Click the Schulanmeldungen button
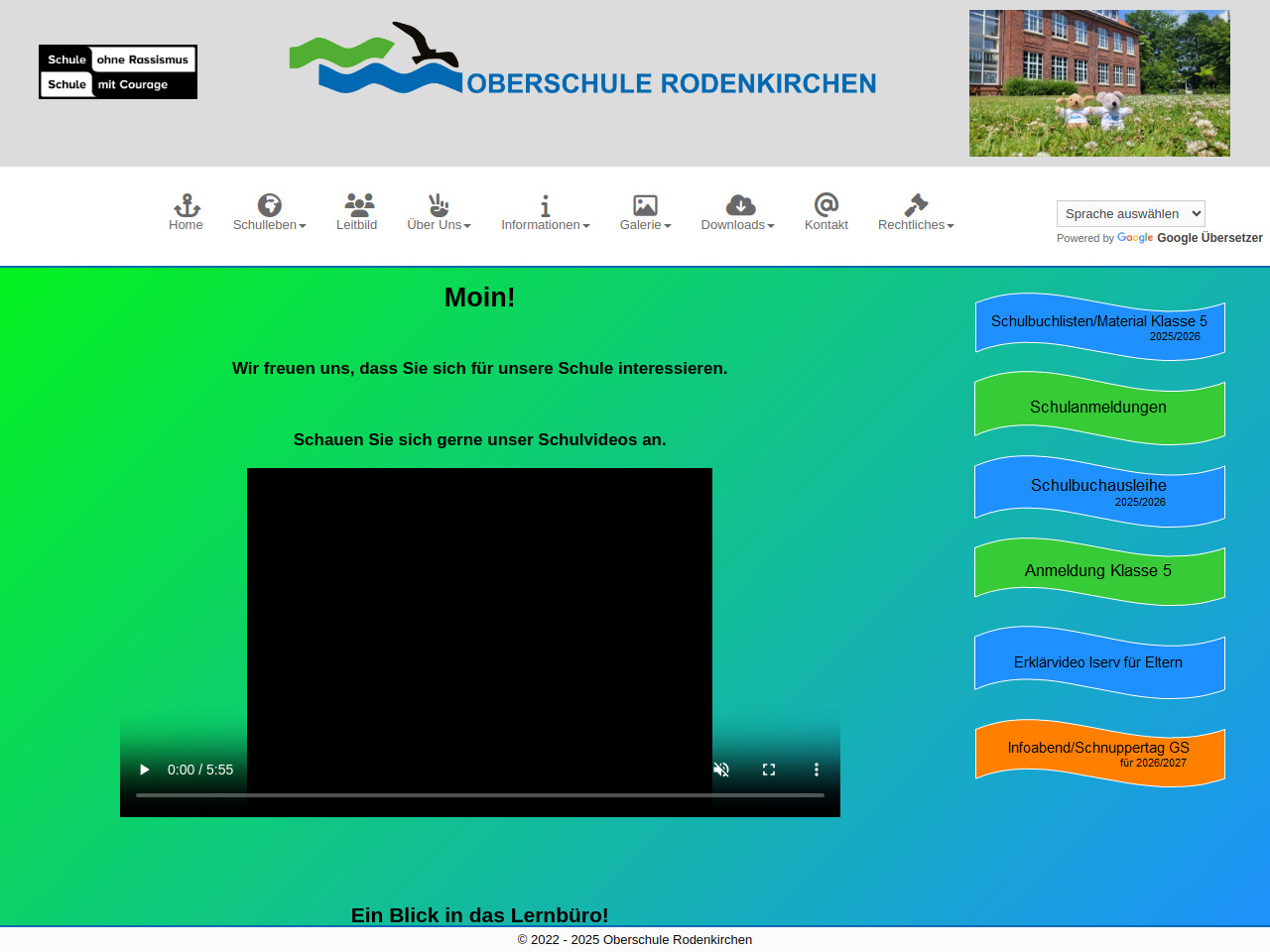Screen dimensions: 1270x952 pos(1098,408)
